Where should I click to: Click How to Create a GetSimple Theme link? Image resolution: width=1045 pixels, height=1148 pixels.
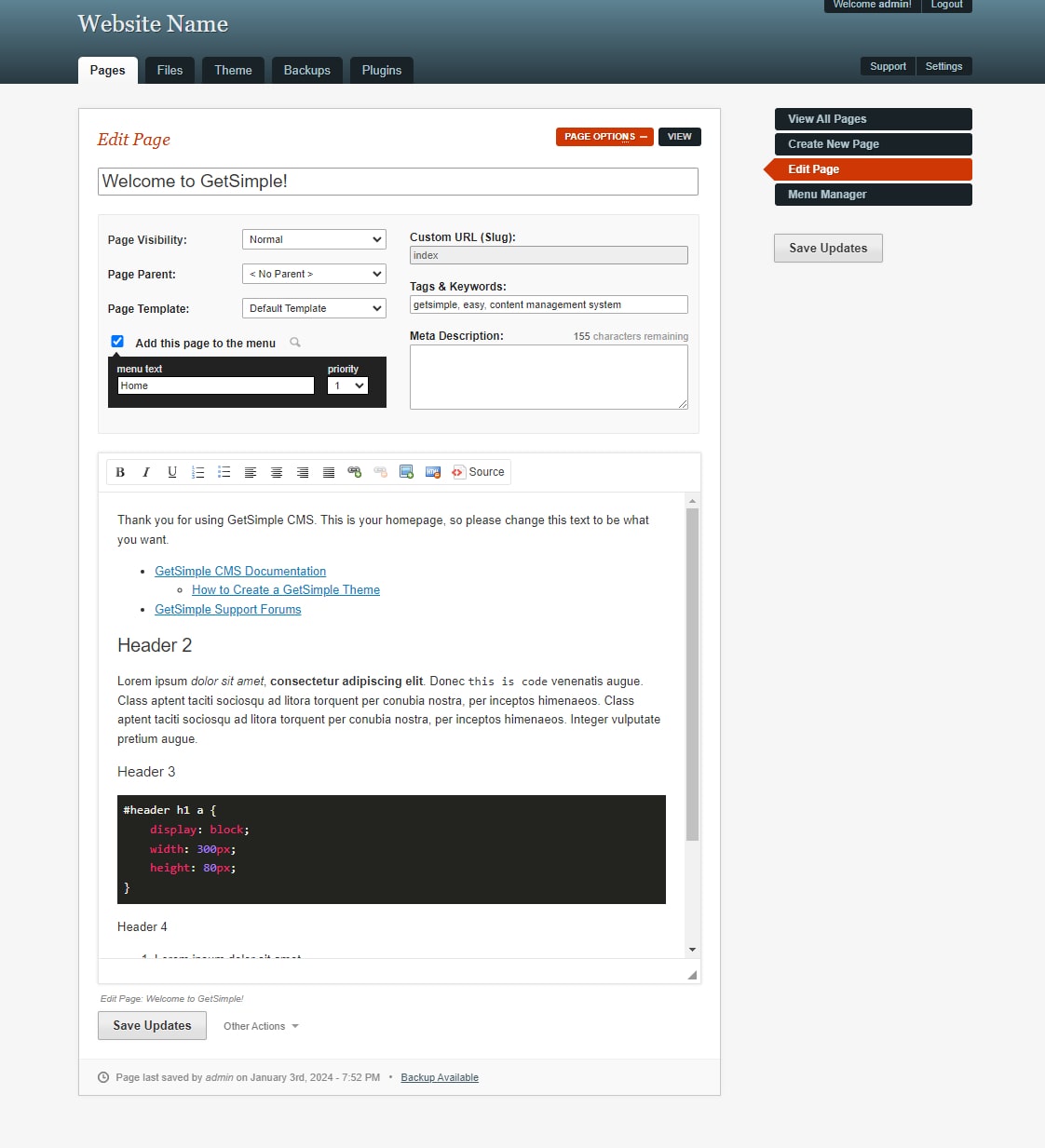pos(286,589)
